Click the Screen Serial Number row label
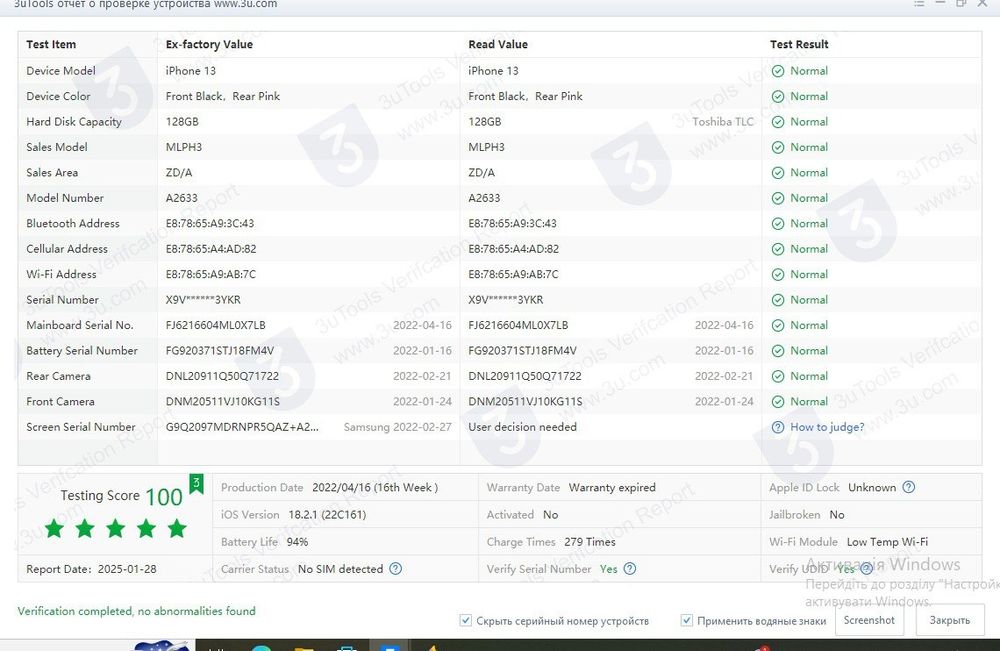This screenshot has height=651, width=1000. [81, 427]
